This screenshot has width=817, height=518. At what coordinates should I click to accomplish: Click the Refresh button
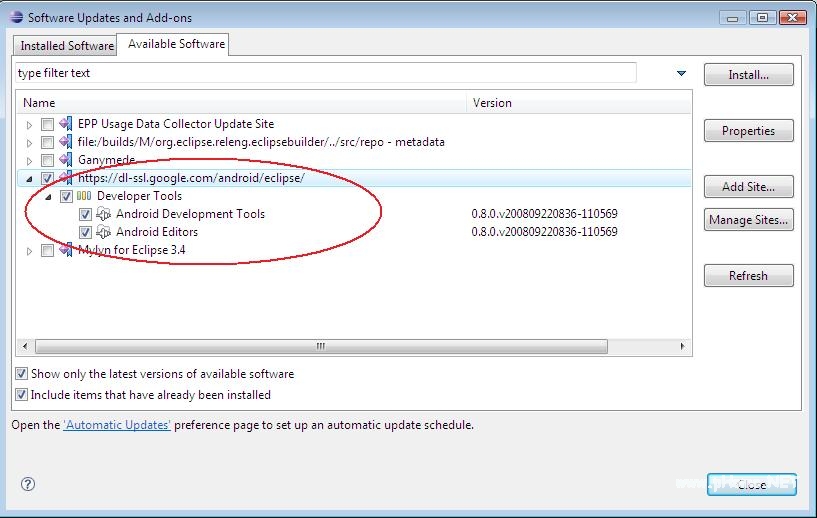748,276
